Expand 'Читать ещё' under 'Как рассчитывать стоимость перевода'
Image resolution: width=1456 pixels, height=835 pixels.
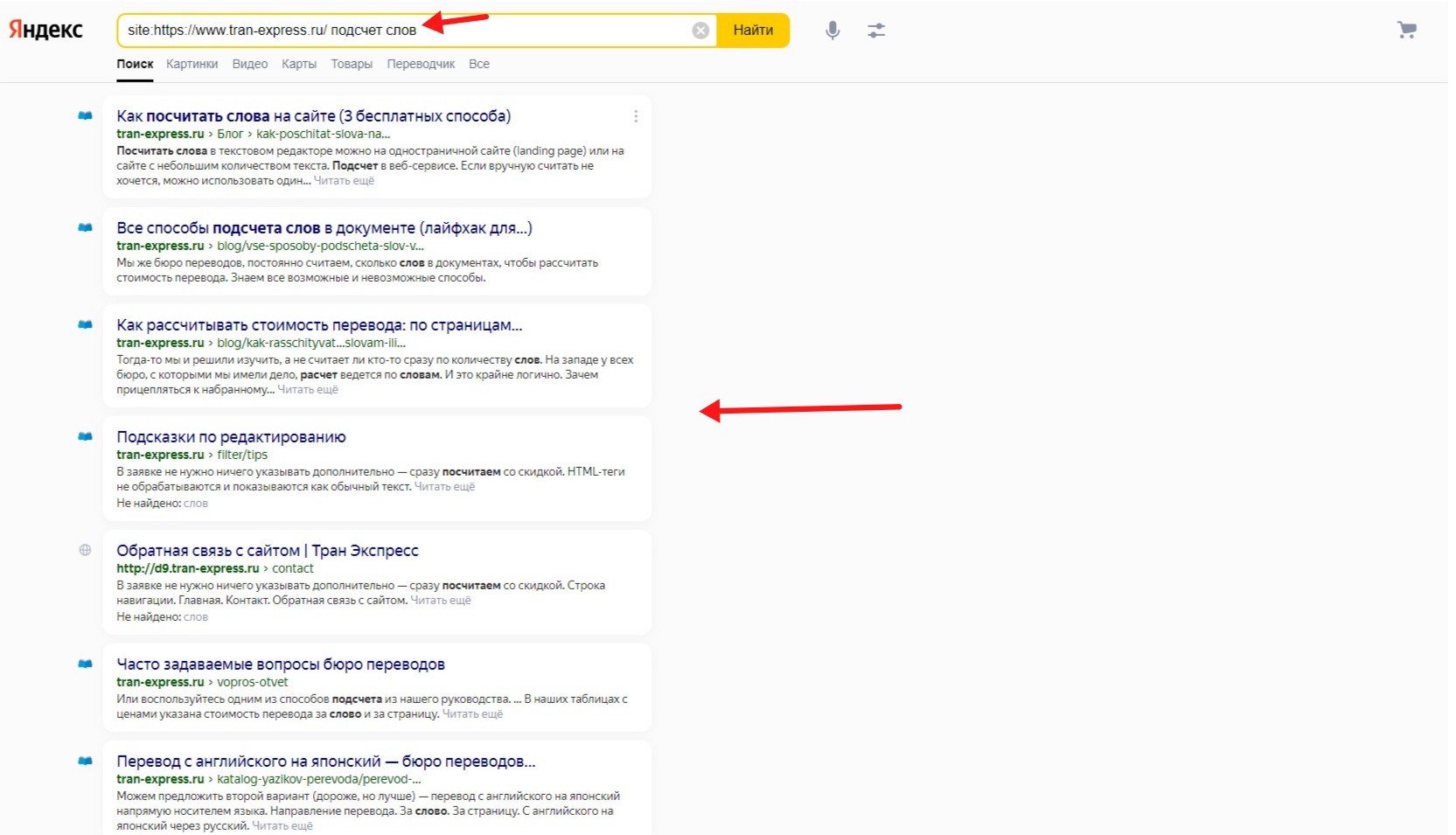(308, 390)
